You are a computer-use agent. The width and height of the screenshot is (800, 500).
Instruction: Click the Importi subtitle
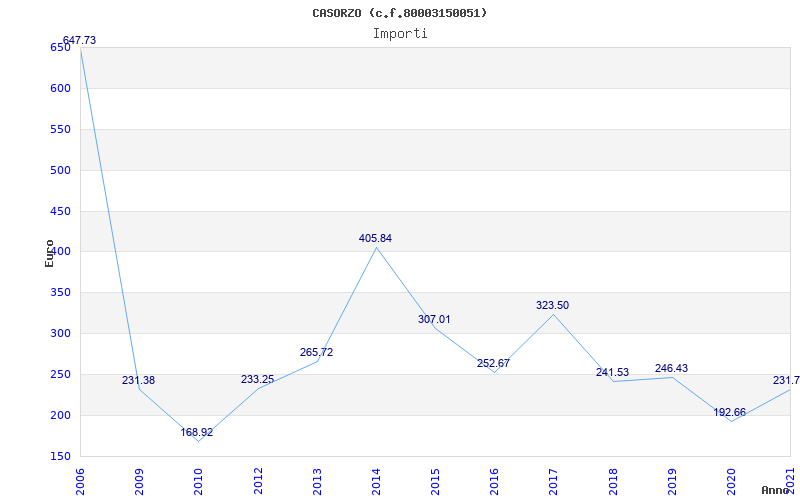click(x=400, y=34)
